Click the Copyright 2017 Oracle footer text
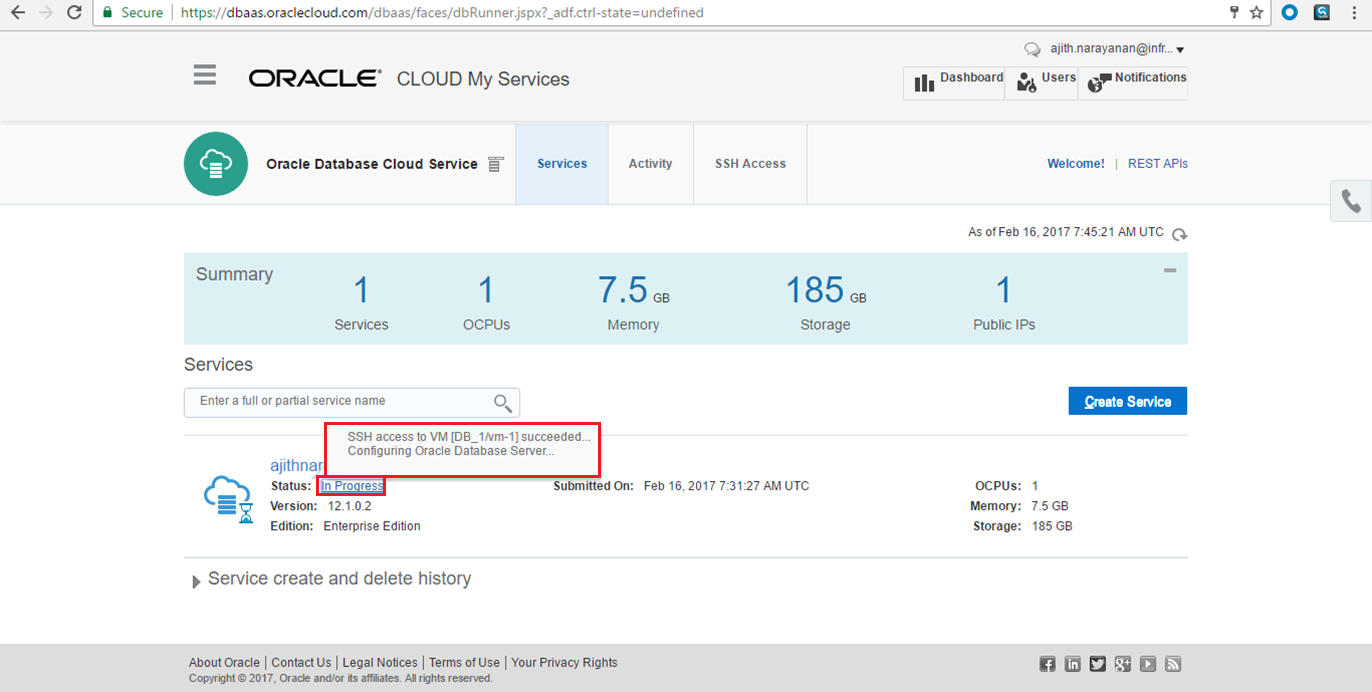1372x692 pixels. point(341,678)
